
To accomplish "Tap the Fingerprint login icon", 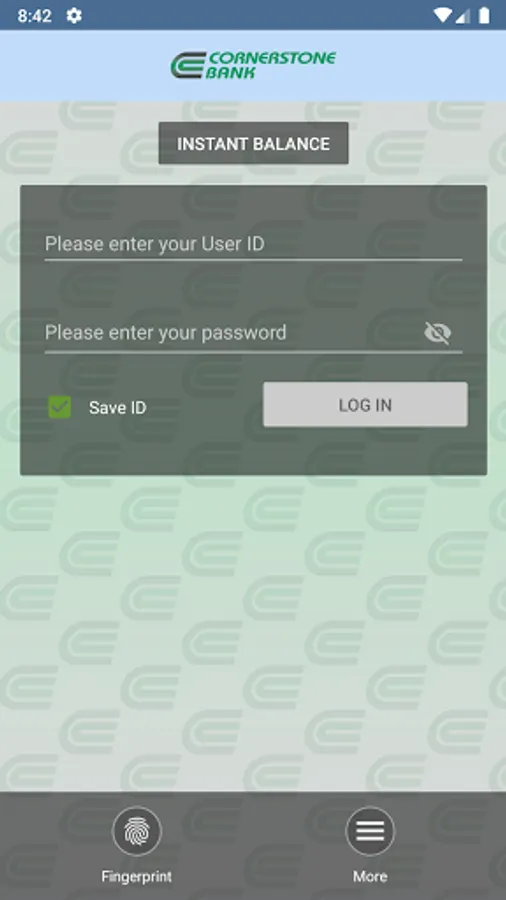I will [137, 831].
